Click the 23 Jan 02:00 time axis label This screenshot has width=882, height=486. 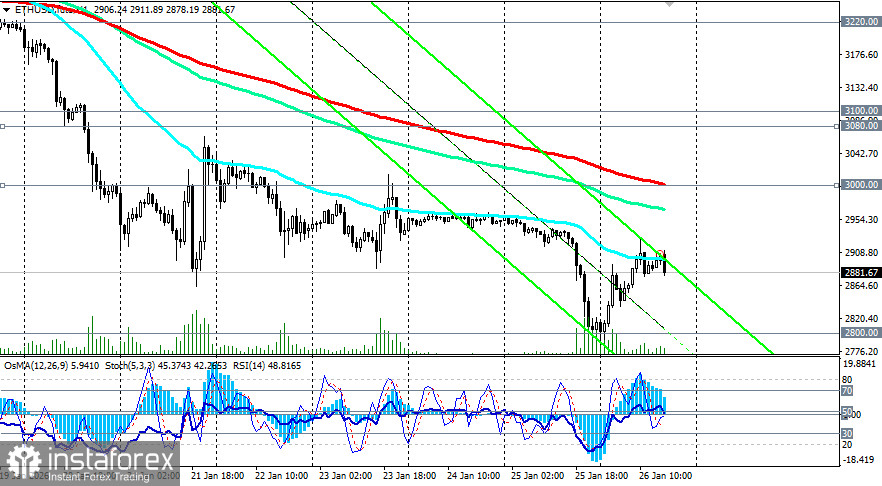click(x=345, y=476)
